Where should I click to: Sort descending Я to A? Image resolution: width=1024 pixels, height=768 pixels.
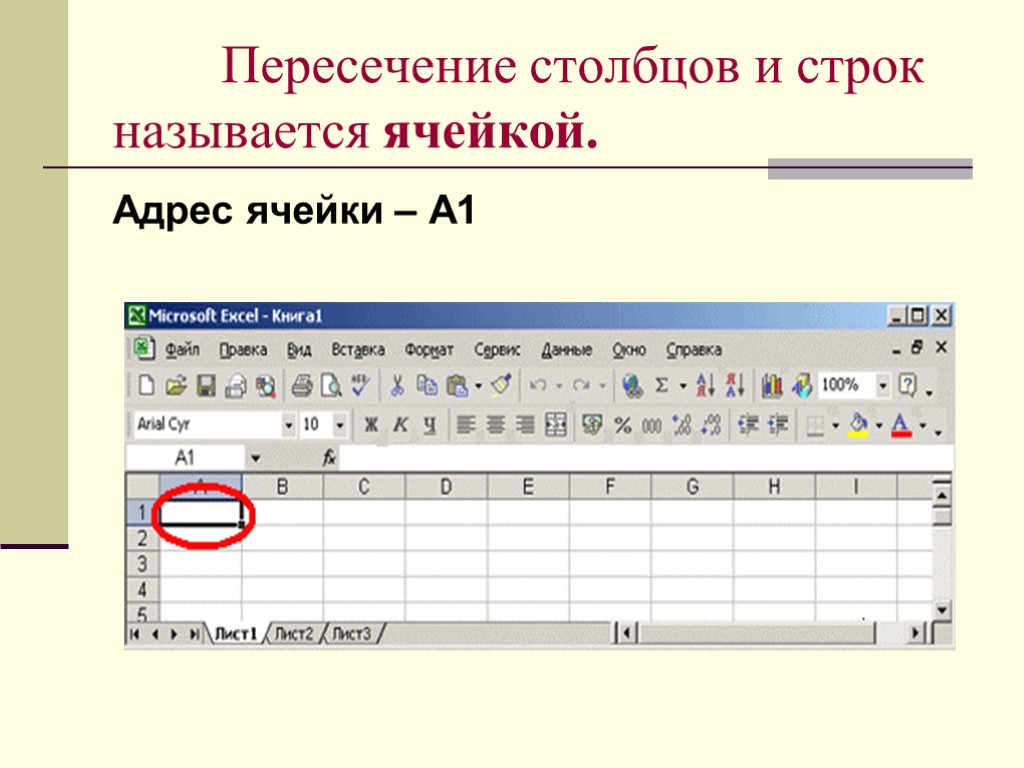735,385
